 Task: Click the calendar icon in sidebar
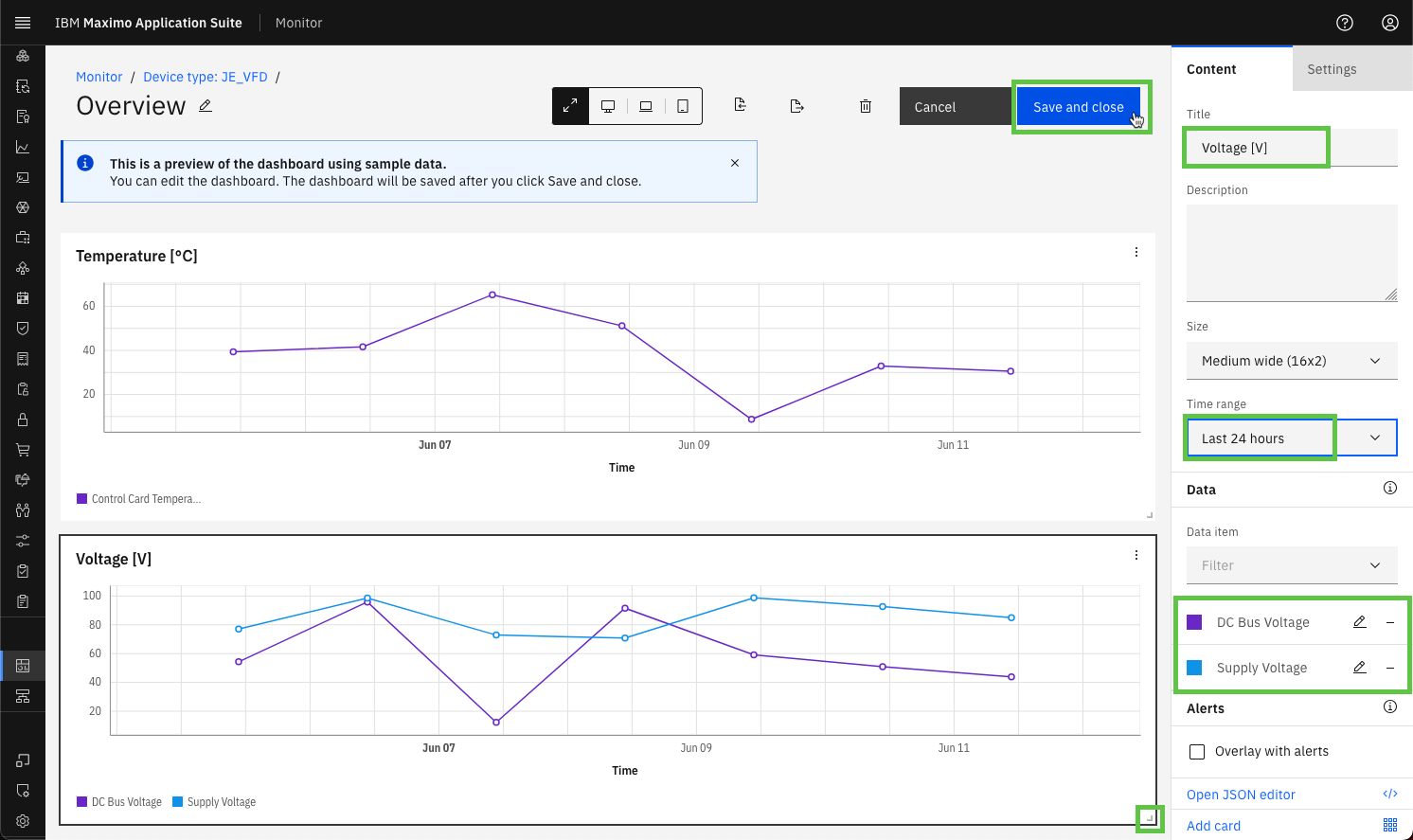pos(23,298)
